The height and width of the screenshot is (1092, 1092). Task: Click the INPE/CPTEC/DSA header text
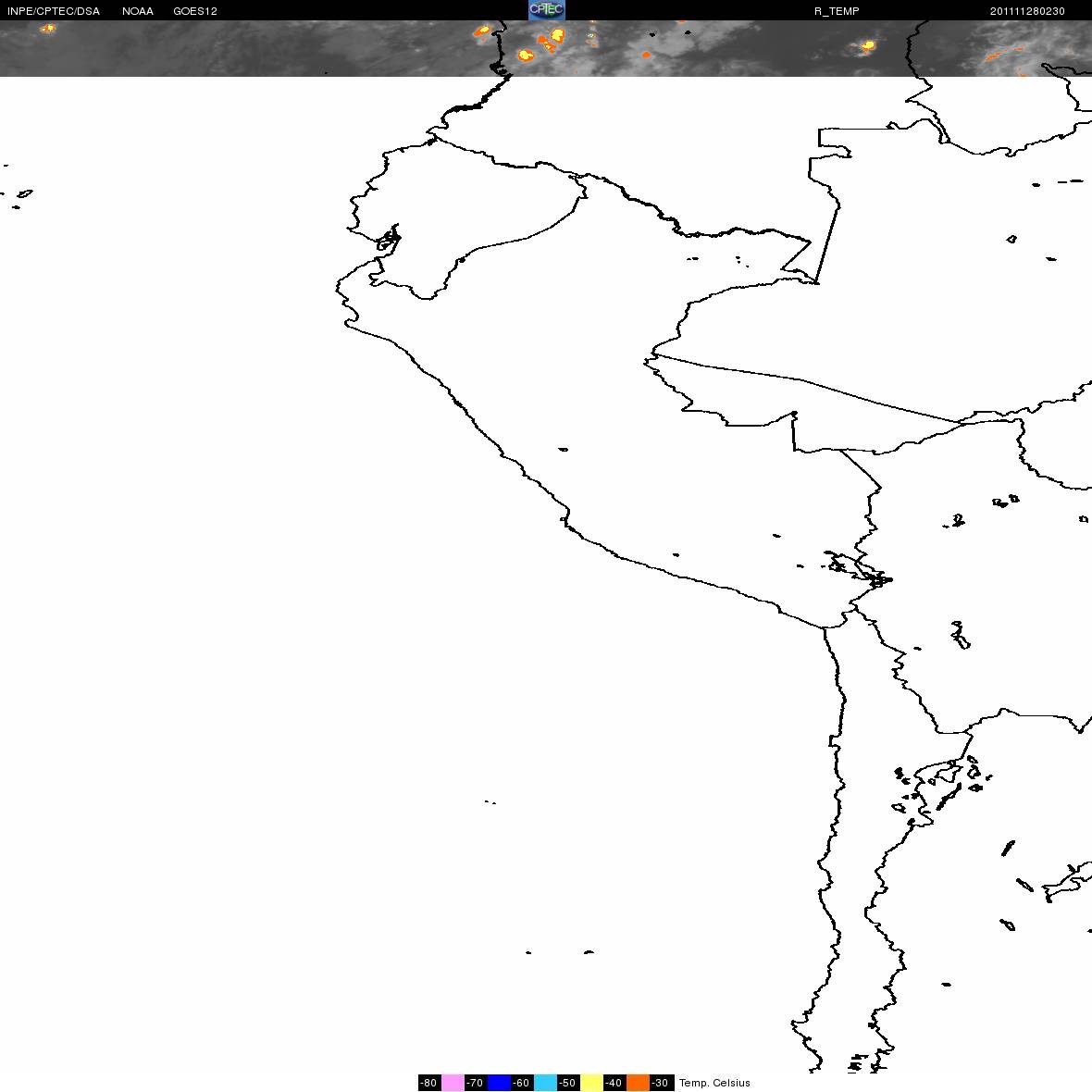(54, 11)
